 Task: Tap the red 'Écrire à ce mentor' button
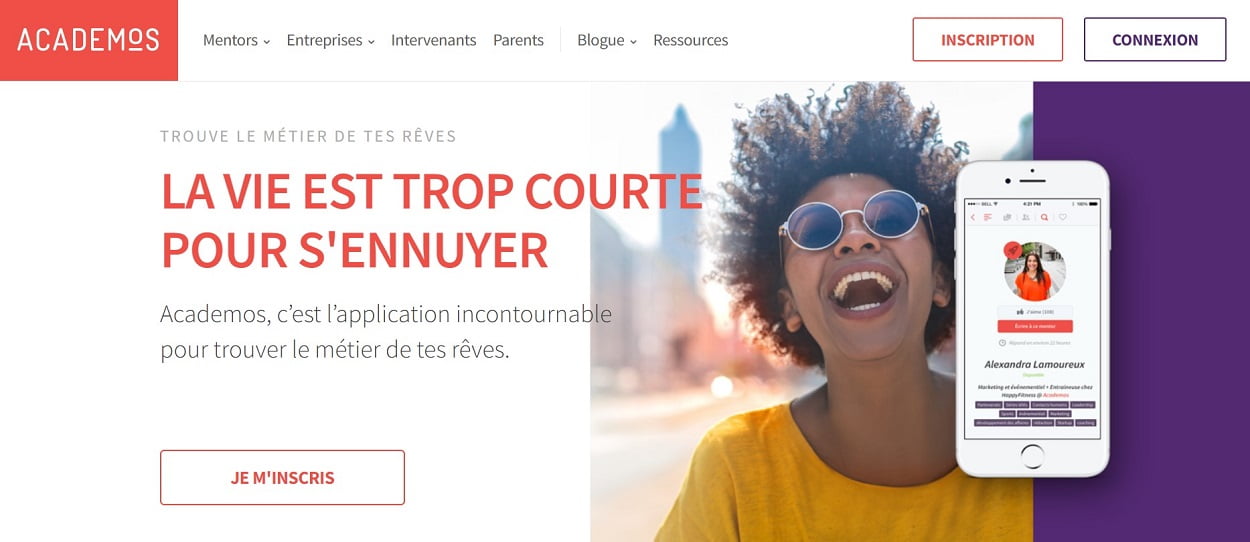tap(1035, 326)
